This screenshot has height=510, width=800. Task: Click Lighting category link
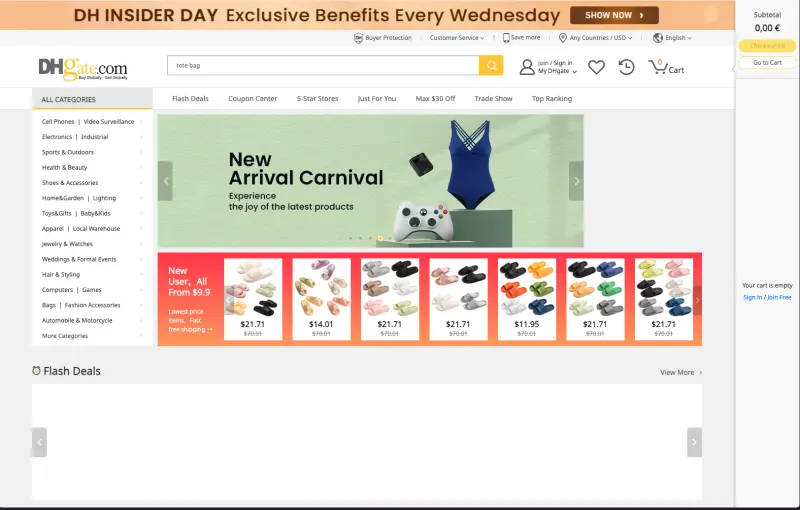(x=104, y=198)
